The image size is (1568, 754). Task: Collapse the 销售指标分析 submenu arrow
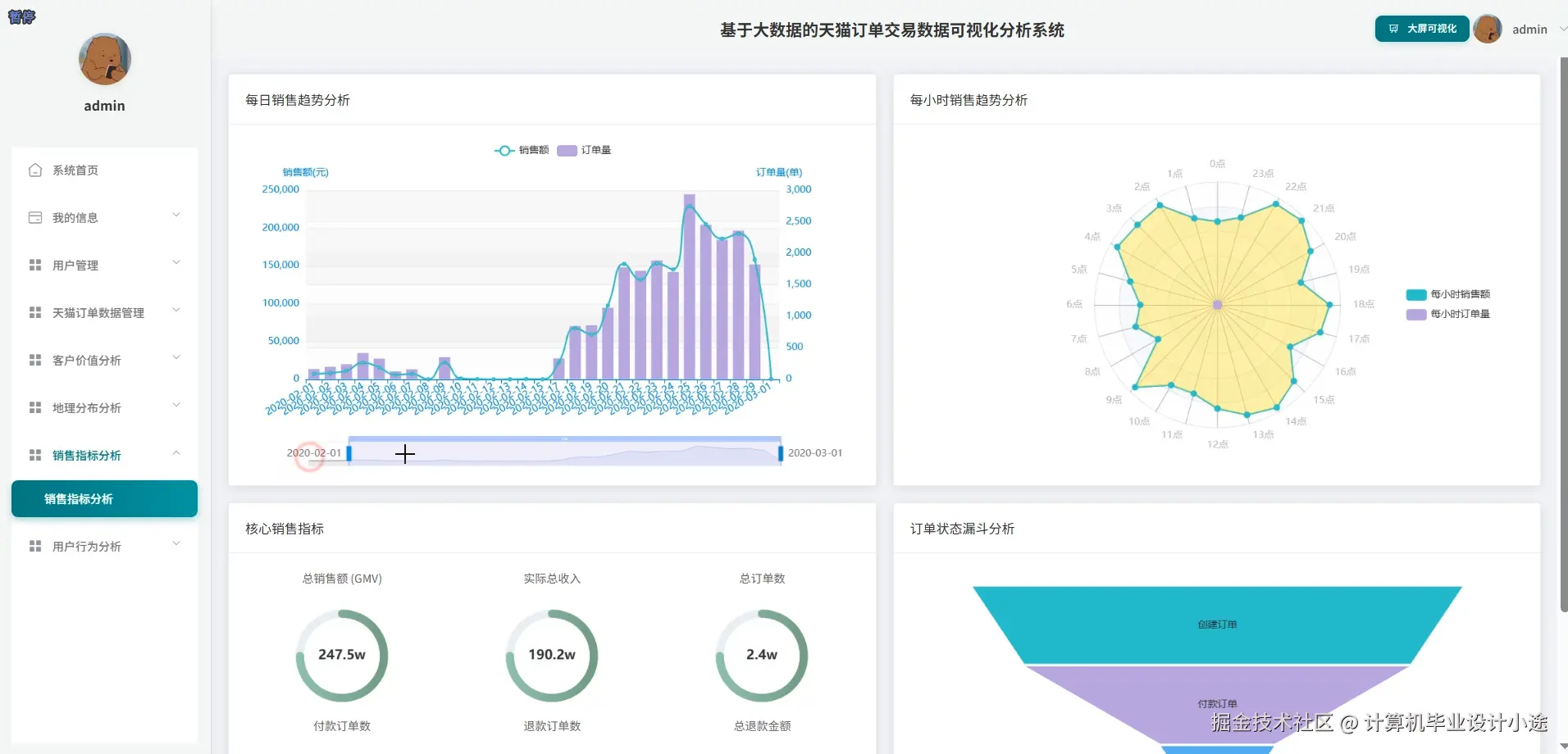(x=176, y=453)
